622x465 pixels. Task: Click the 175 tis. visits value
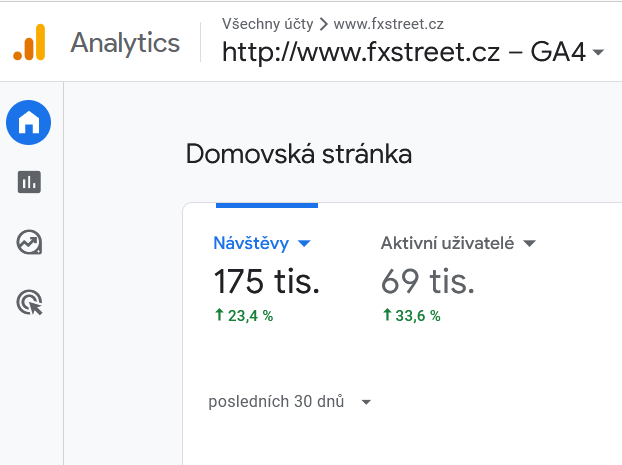coord(267,281)
